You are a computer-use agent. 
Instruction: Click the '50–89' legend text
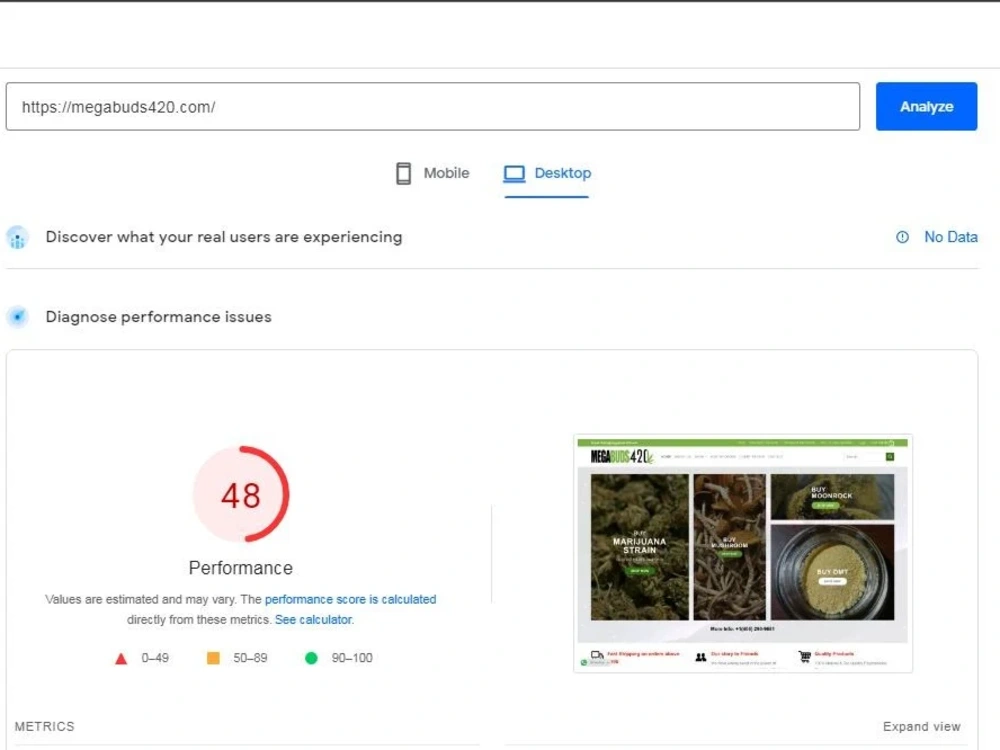(x=250, y=658)
